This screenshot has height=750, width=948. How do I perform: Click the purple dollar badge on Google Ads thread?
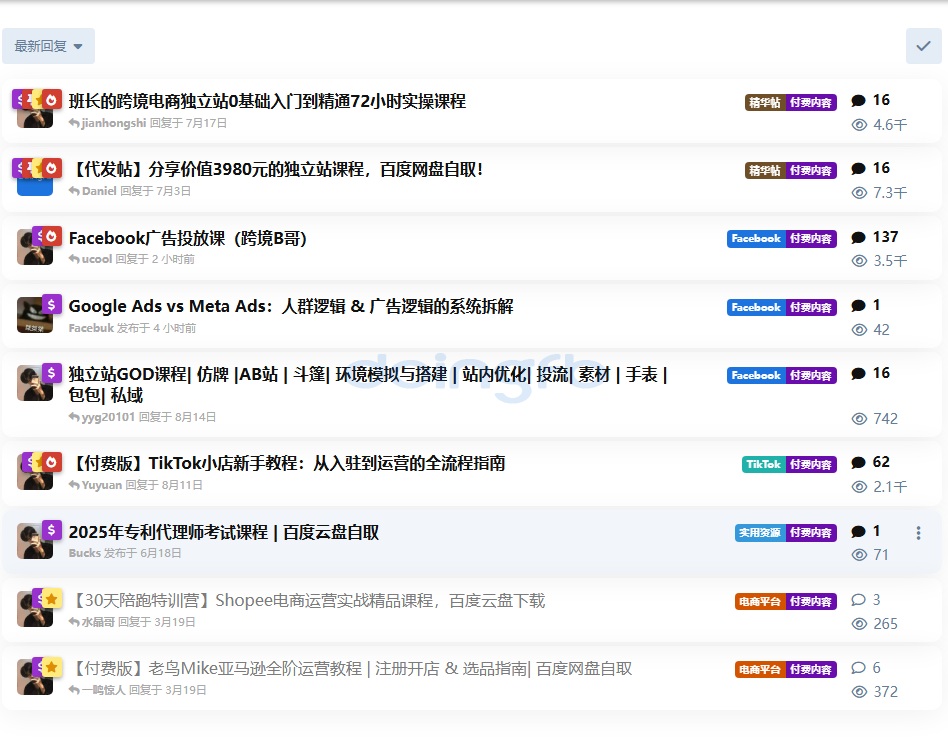[x=52, y=304]
